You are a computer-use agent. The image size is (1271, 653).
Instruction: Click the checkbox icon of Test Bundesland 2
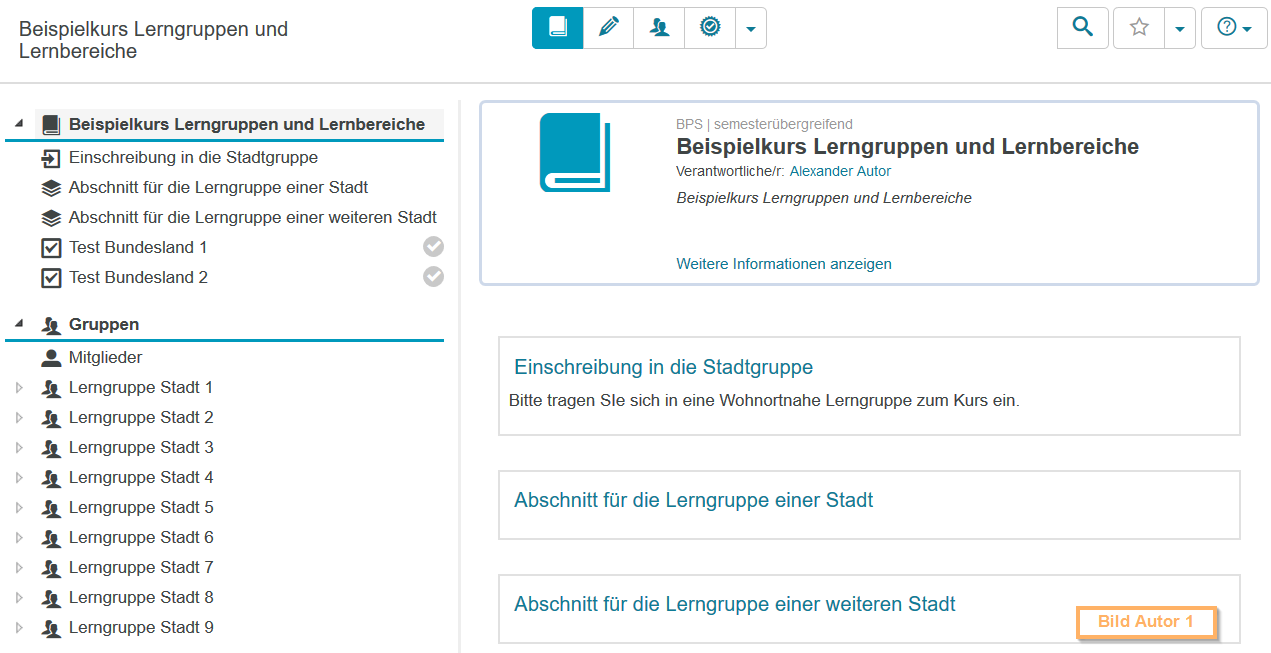51,278
